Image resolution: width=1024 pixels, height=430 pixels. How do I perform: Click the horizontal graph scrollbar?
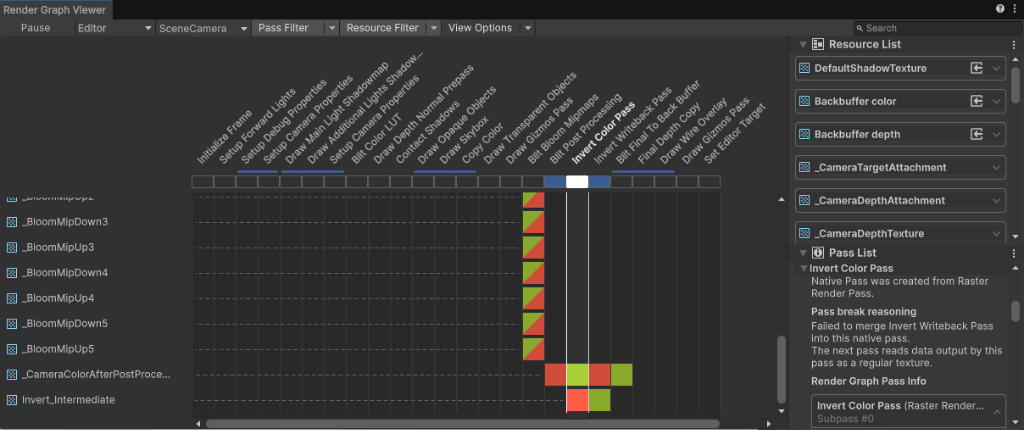[x=462, y=423]
